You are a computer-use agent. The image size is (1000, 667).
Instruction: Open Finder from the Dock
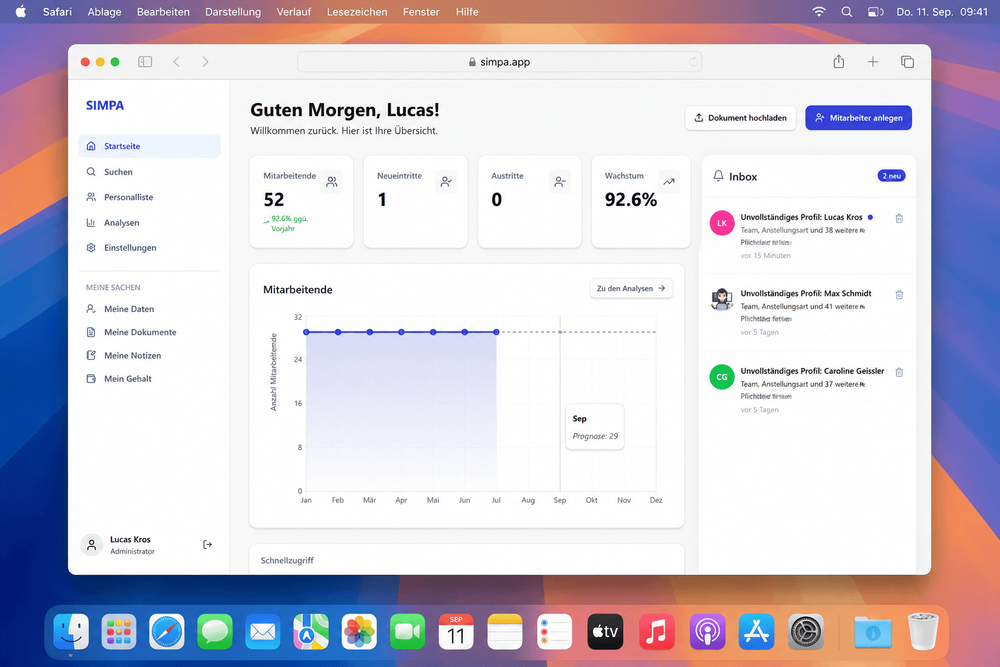point(71,632)
